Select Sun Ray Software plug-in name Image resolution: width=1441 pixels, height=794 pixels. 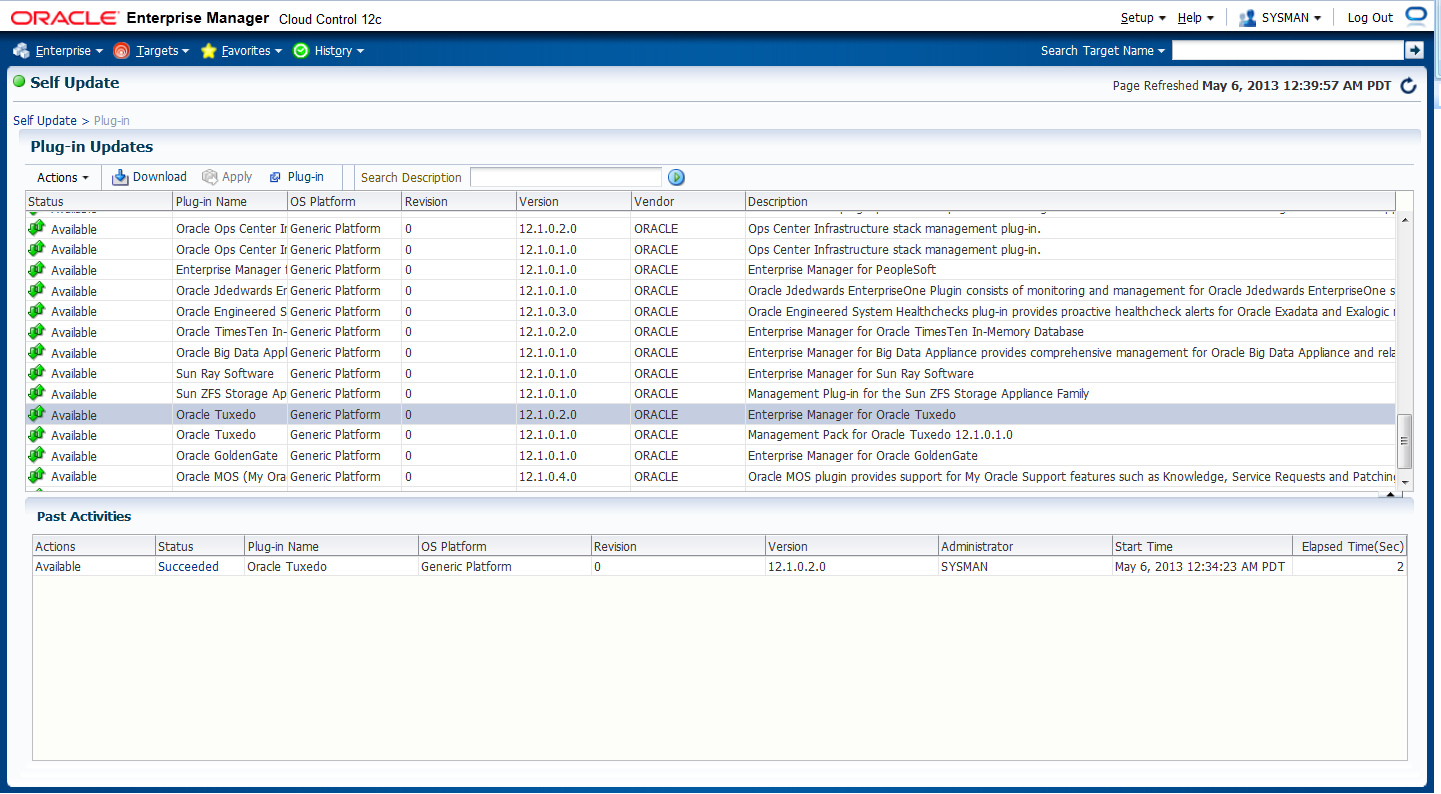click(225, 374)
